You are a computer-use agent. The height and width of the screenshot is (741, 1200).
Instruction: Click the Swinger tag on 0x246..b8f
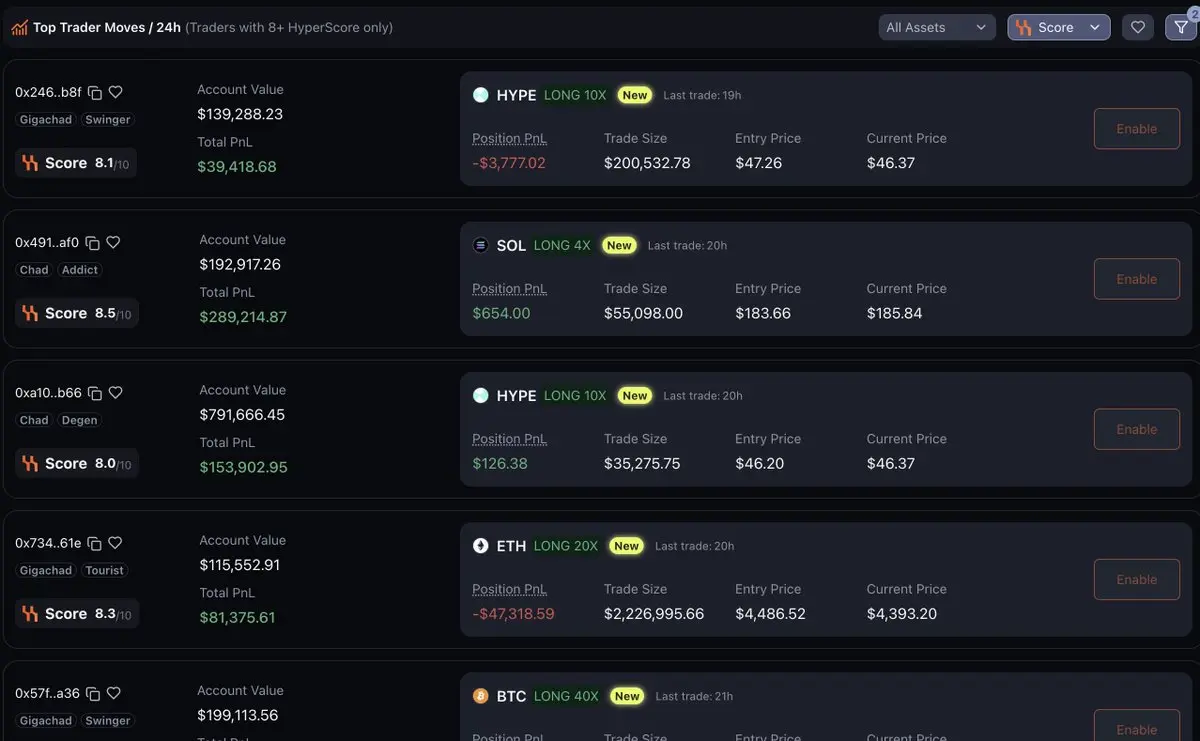pos(108,120)
